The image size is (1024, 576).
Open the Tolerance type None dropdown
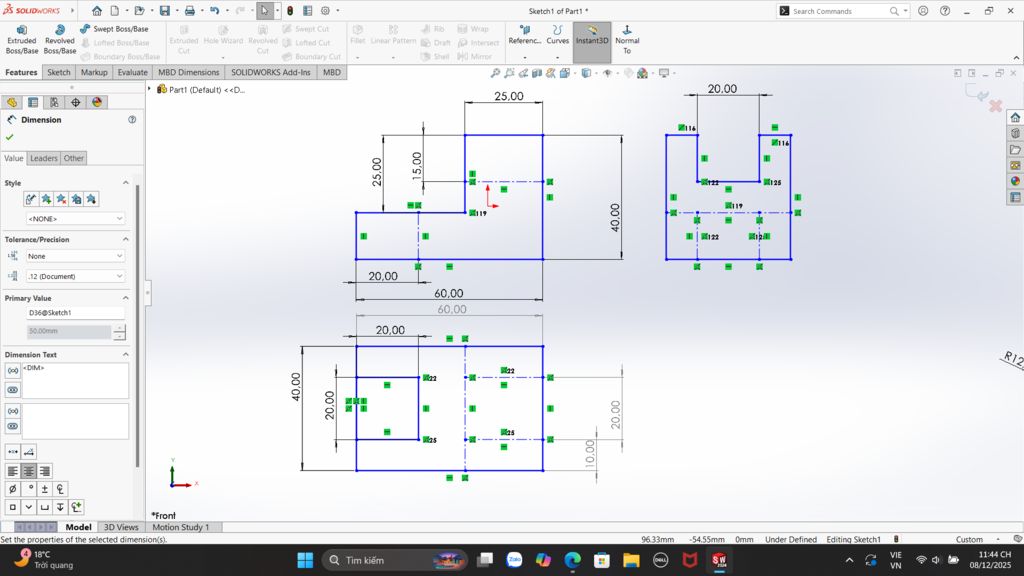[x=75, y=256]
